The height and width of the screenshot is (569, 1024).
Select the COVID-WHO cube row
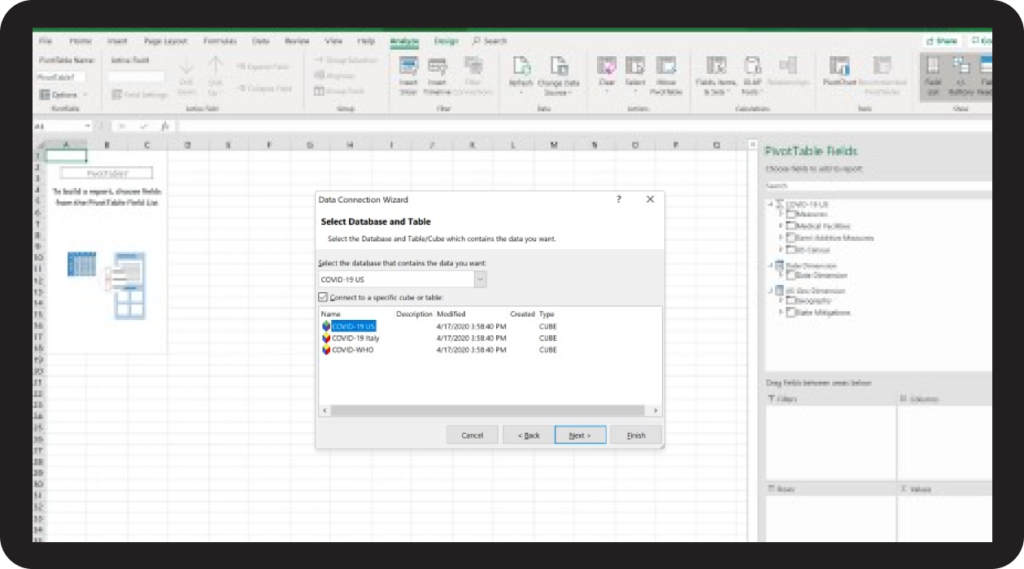[439, 350]
